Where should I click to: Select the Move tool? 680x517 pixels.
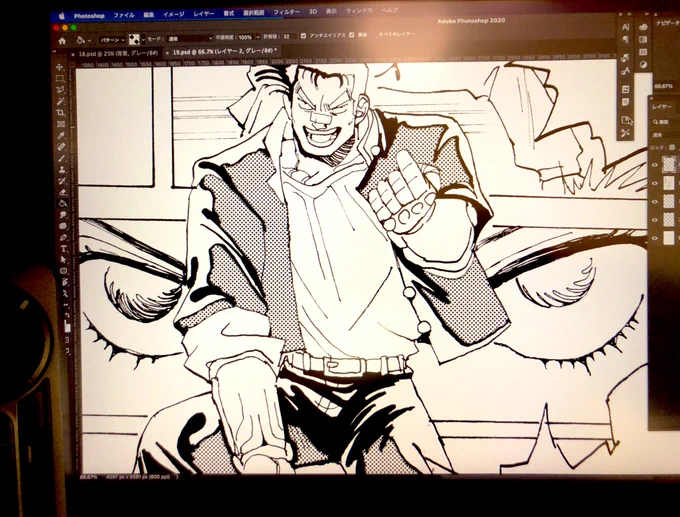tap(59, 67)
